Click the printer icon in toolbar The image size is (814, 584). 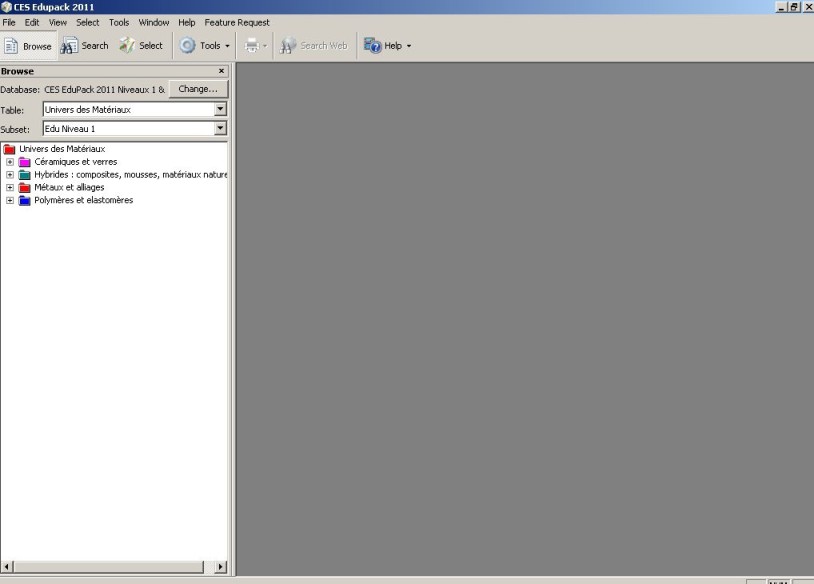coord(252,46)
